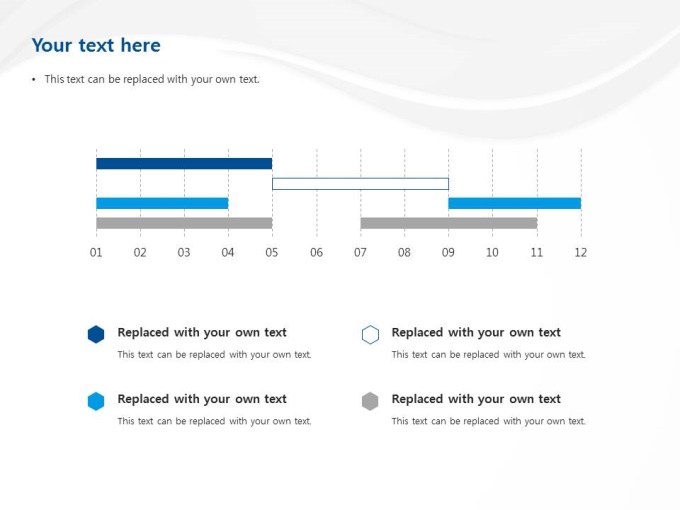Click the "12" axis label
Screen dimensions: 680x510
(x=580, y=253)
